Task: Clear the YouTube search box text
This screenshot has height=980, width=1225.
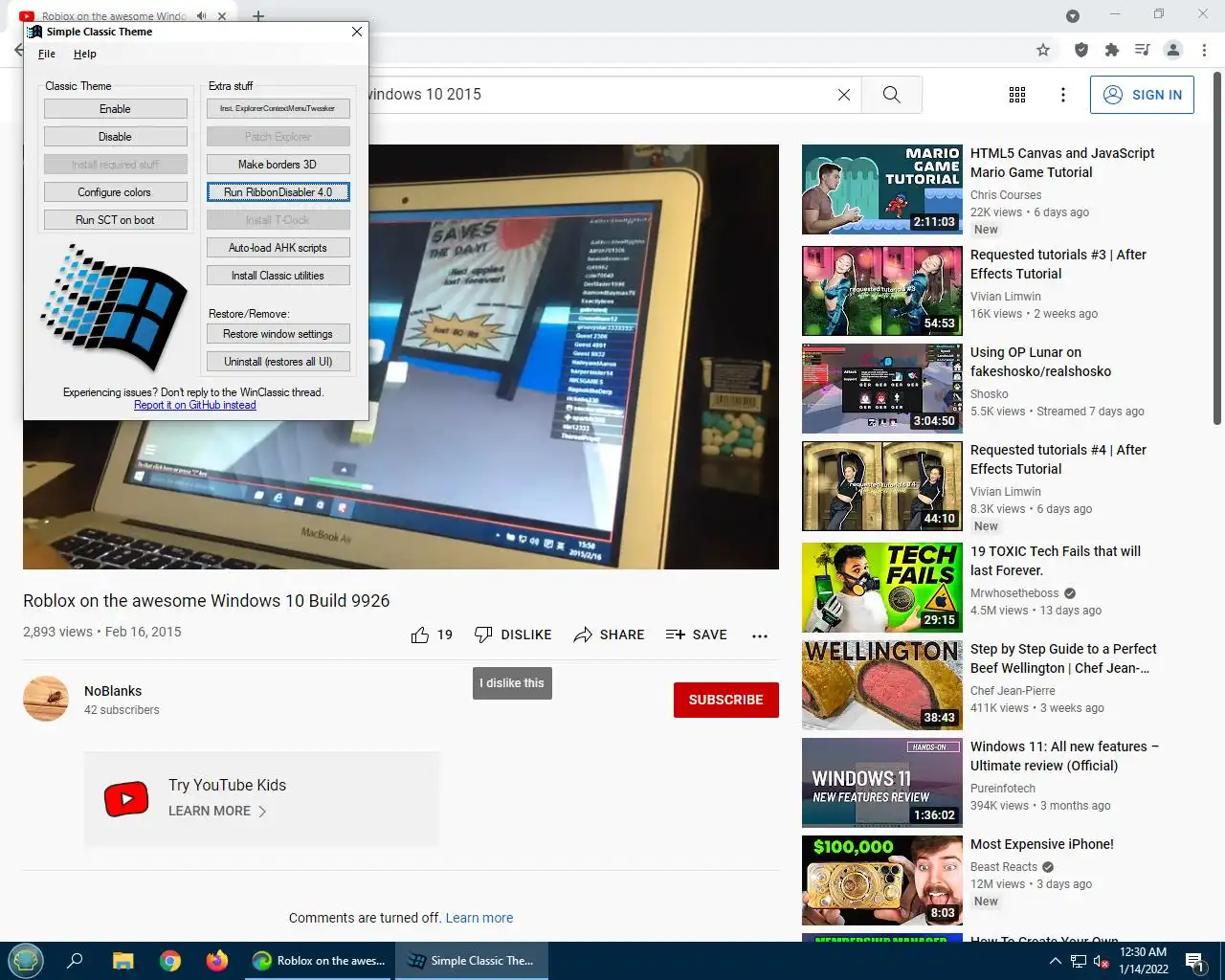Action: pos(844,95)
